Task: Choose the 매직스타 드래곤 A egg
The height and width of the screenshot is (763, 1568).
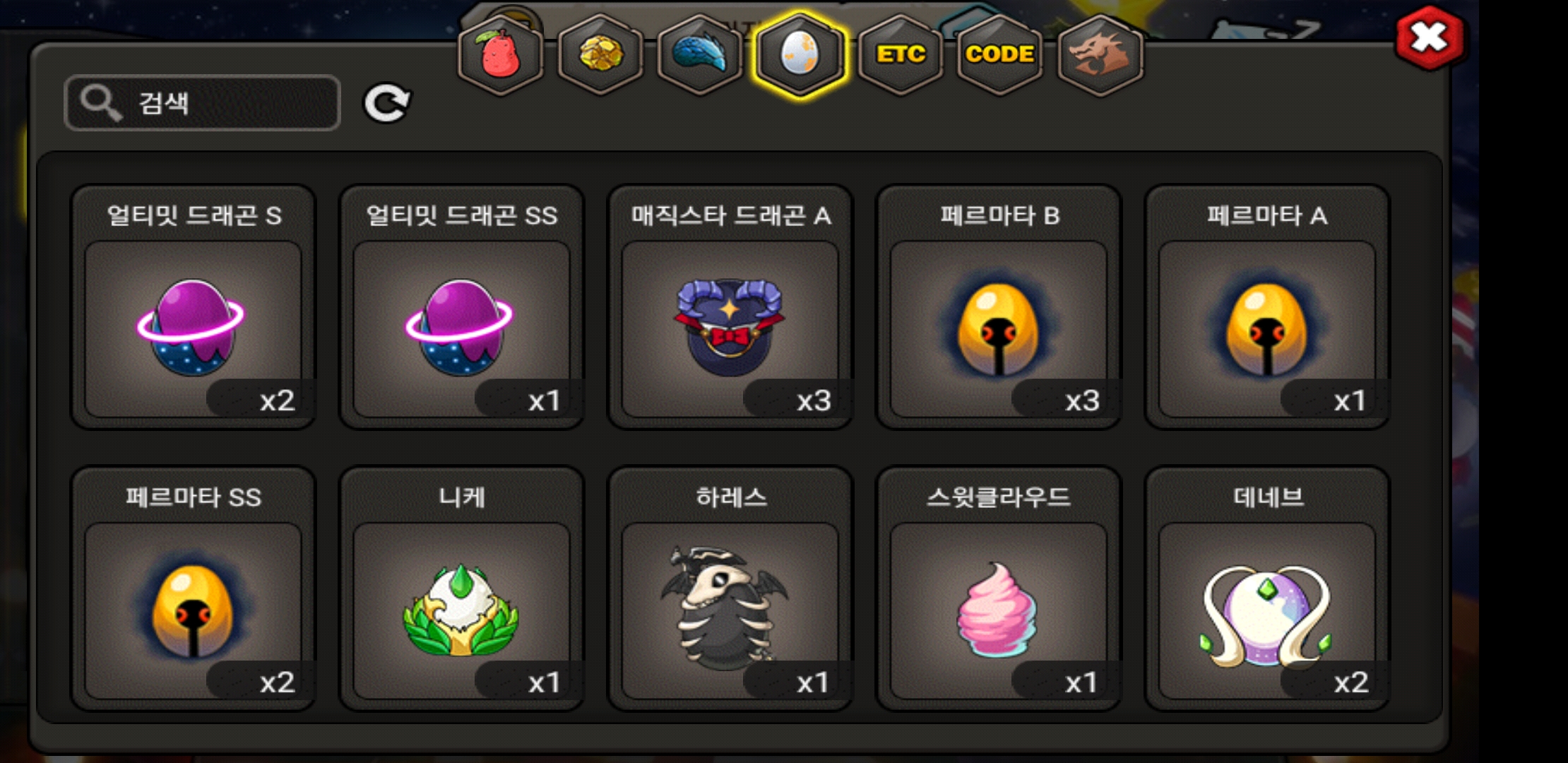Action: [730, 307]
